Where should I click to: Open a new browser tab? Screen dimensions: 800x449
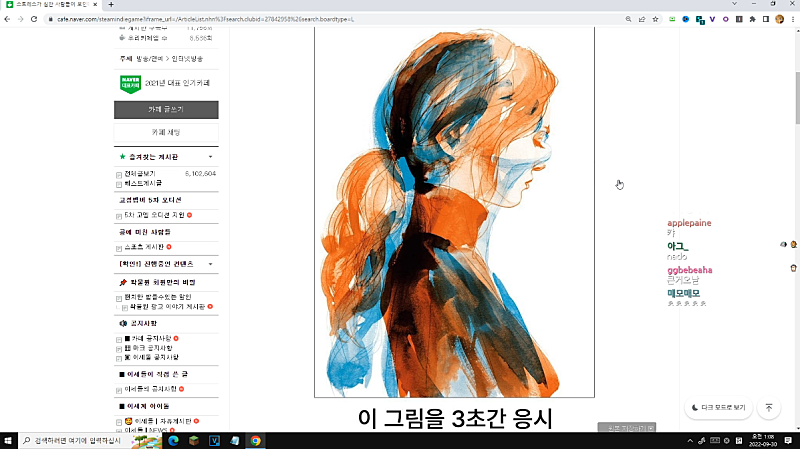click(110, 5)
